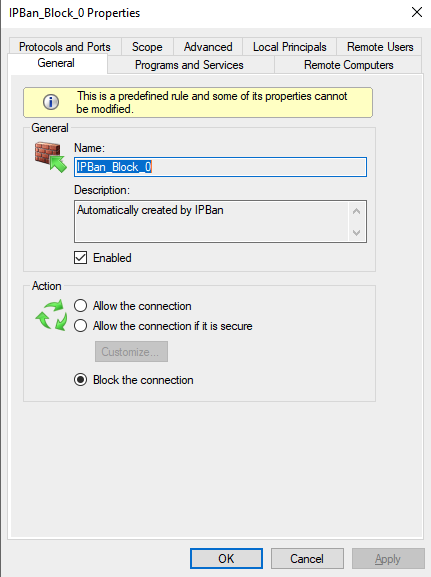Switch to Protocols and Ports tab
This screenshot has height=577, width=431.
65,47
